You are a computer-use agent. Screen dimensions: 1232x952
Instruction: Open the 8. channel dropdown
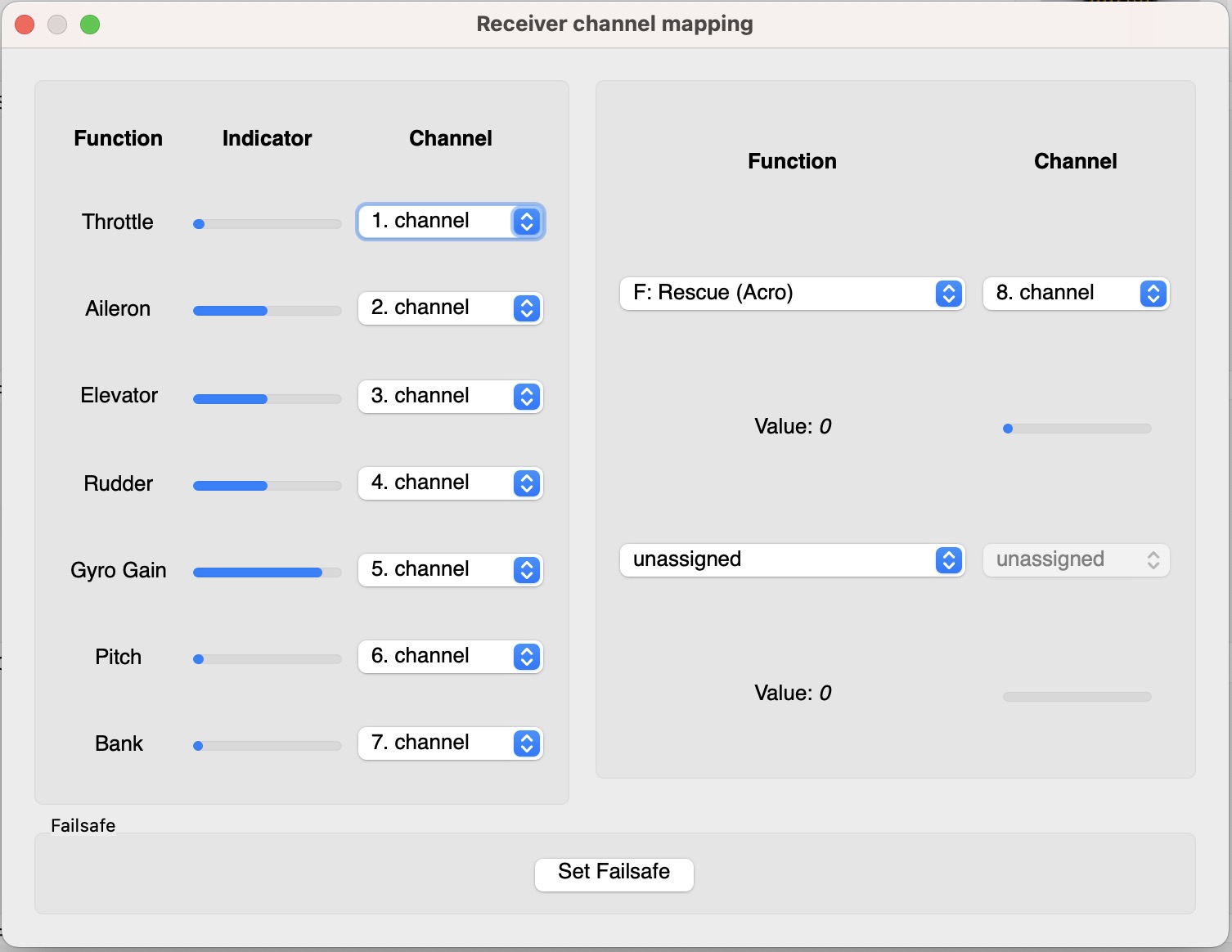tap(1076, 294)
